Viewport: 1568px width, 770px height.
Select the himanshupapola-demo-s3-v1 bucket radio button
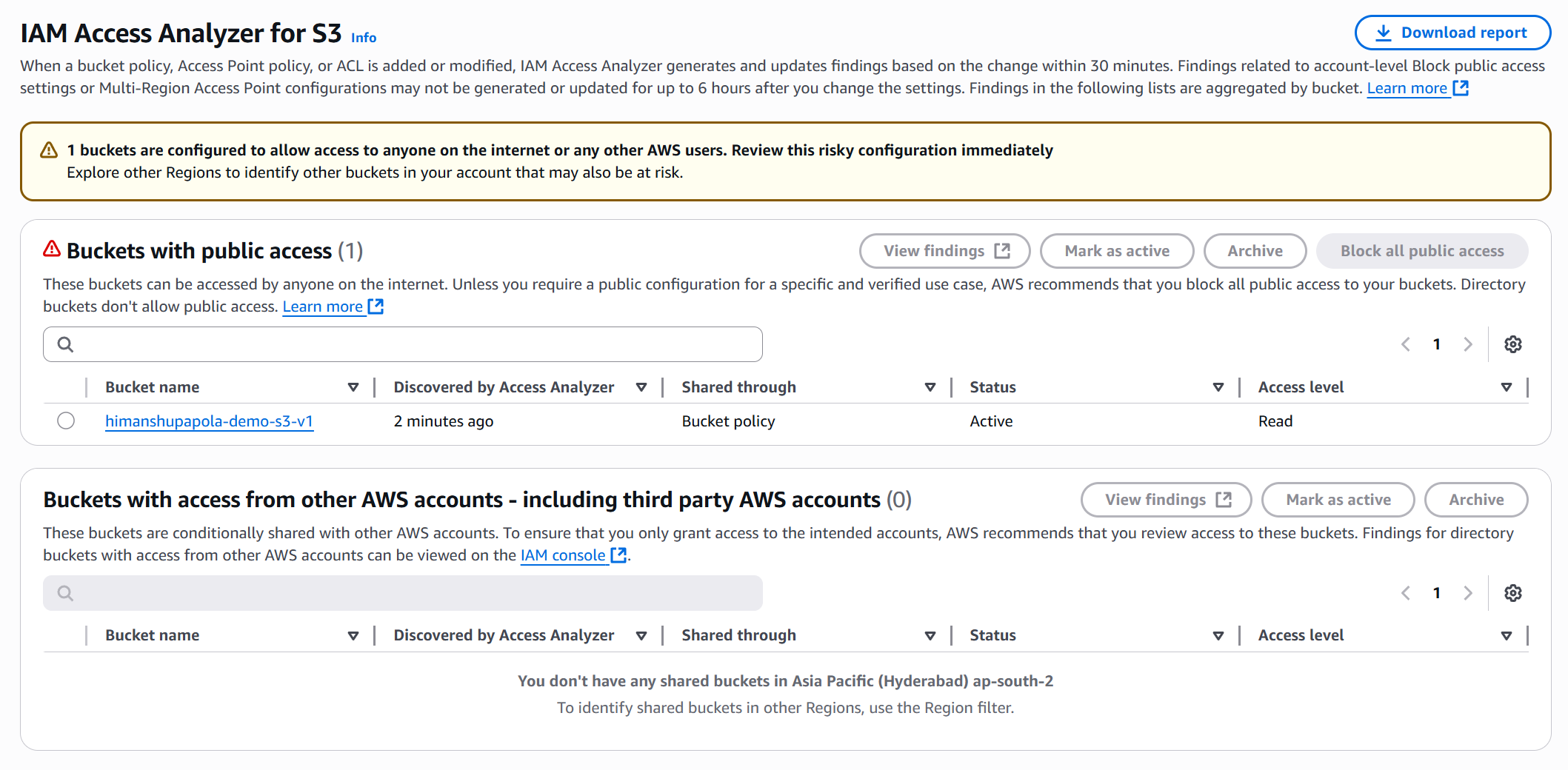coord(66,421)
